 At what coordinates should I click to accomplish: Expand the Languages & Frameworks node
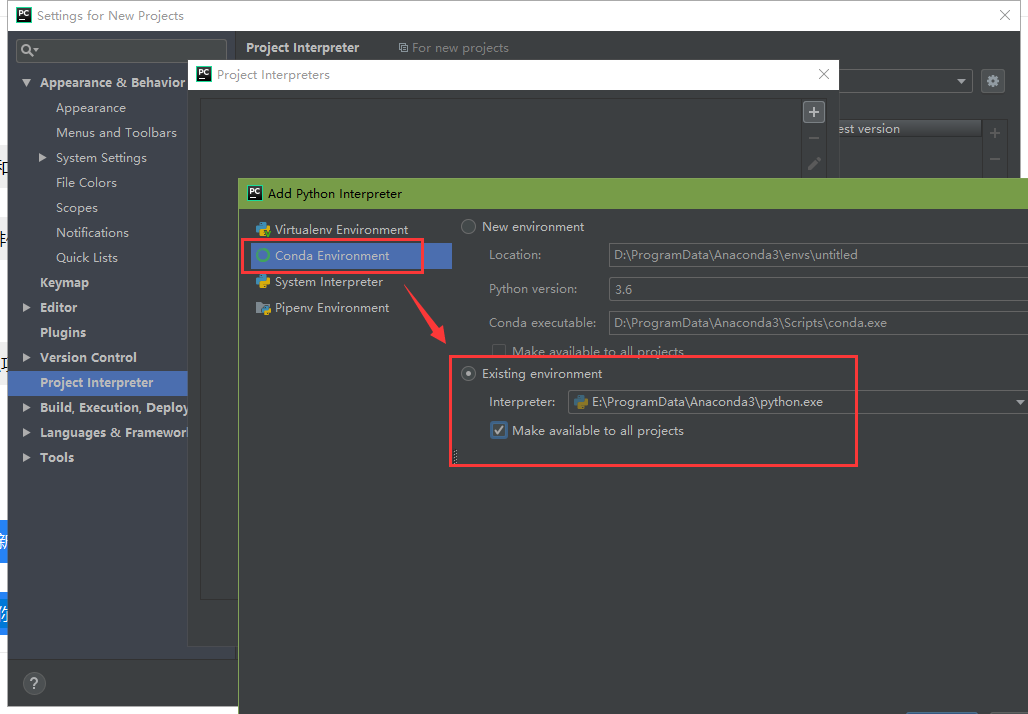pos(26,432)
